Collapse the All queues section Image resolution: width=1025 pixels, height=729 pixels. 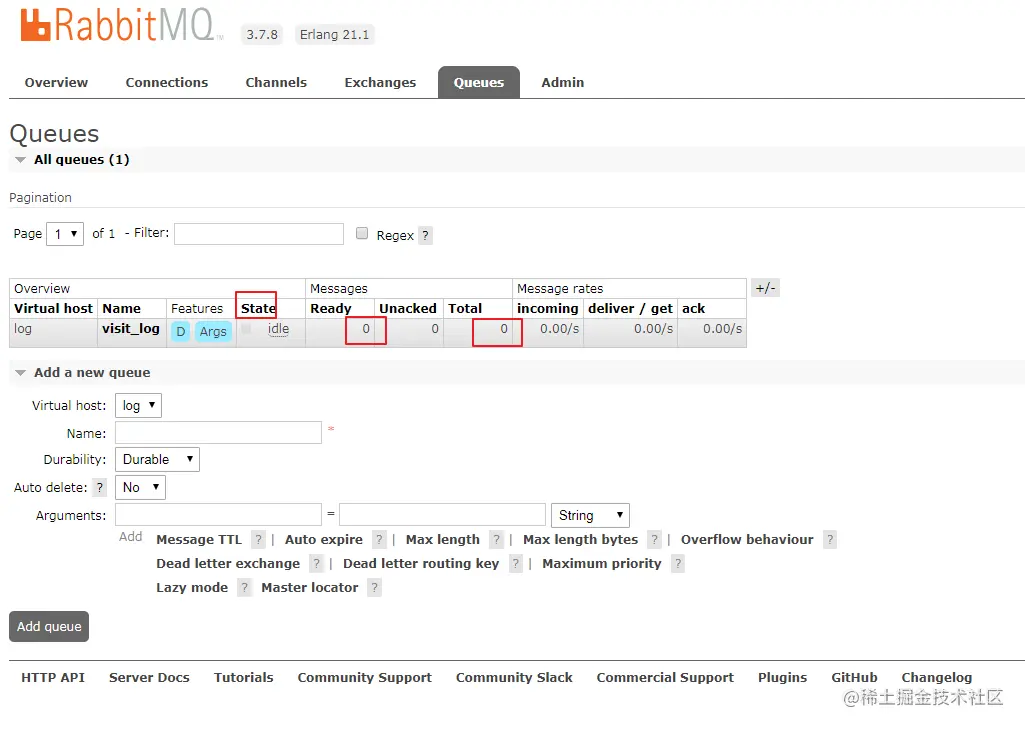(x=20, y=160)
